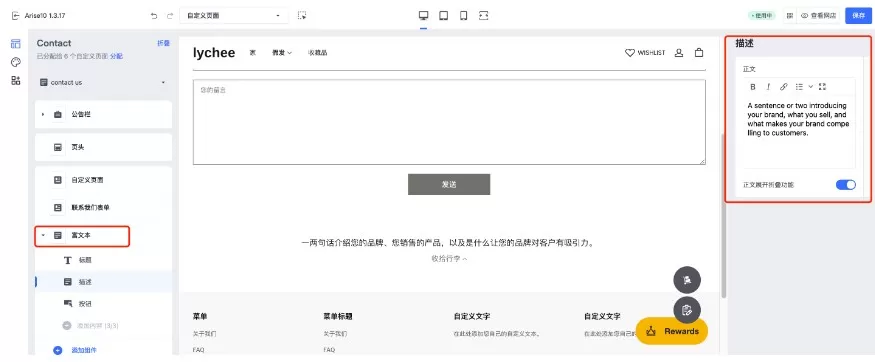Screen dimensions: 875x362
Task: Collapse the 富文本 section arrow
Action: click(x=43, y=236)
